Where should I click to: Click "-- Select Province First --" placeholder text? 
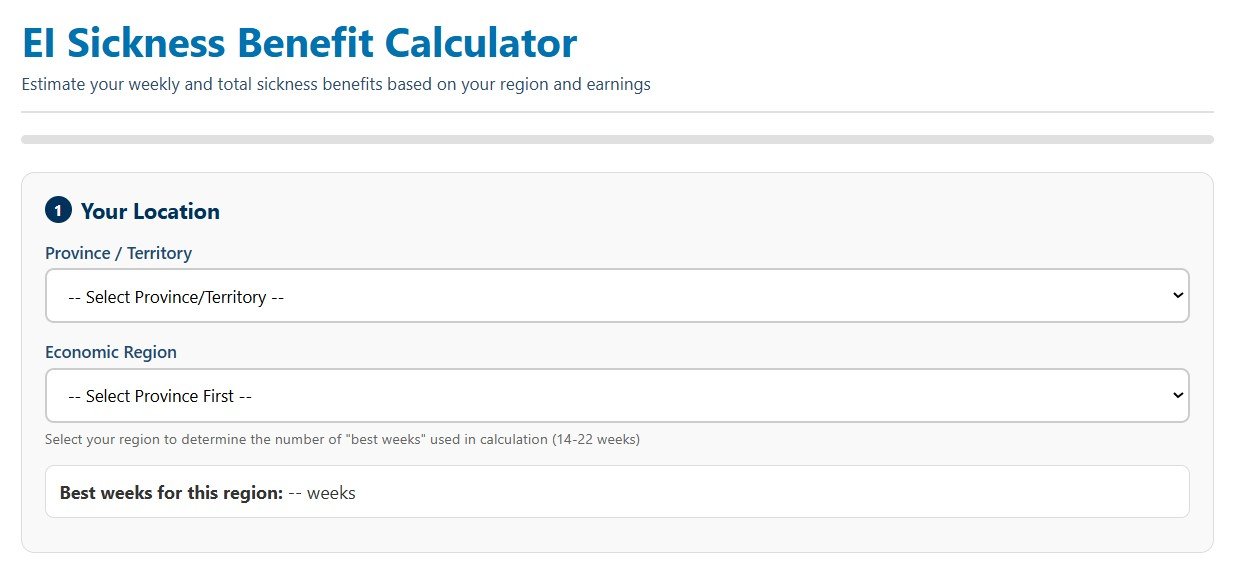click(159, 396)
